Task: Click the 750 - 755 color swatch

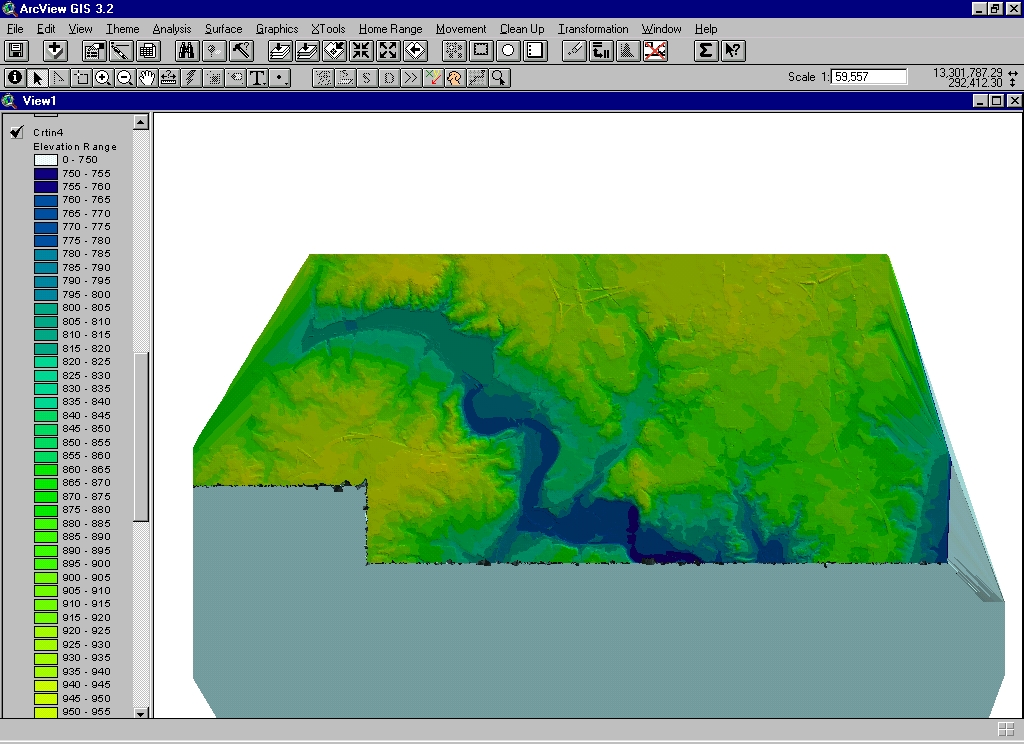Action: tap(46, 173)
